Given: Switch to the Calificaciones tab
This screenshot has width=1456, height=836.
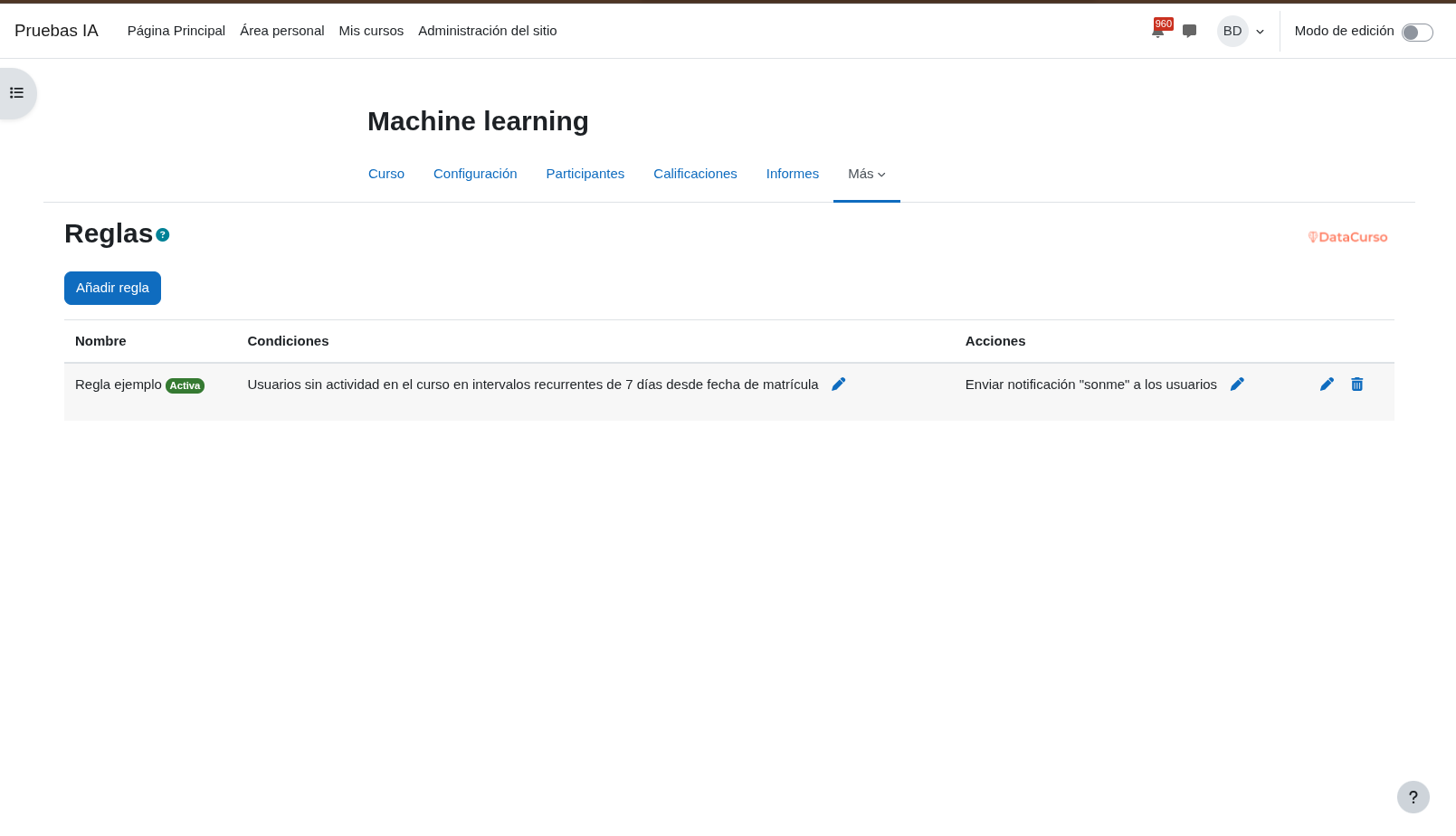Looking at the screenshot, I should click(x=695, y=174).
